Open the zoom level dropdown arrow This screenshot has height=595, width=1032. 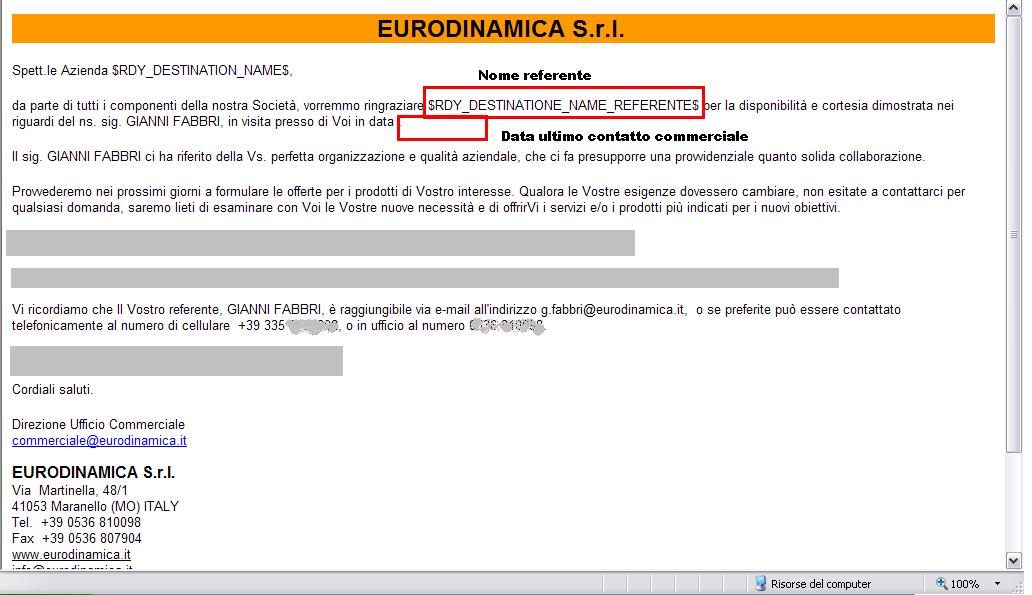(x=997, y=584)
